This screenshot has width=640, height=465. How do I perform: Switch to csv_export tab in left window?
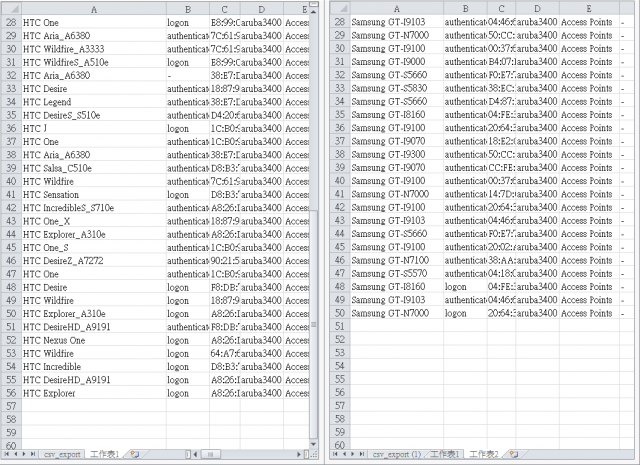click(x=62, y=454)
